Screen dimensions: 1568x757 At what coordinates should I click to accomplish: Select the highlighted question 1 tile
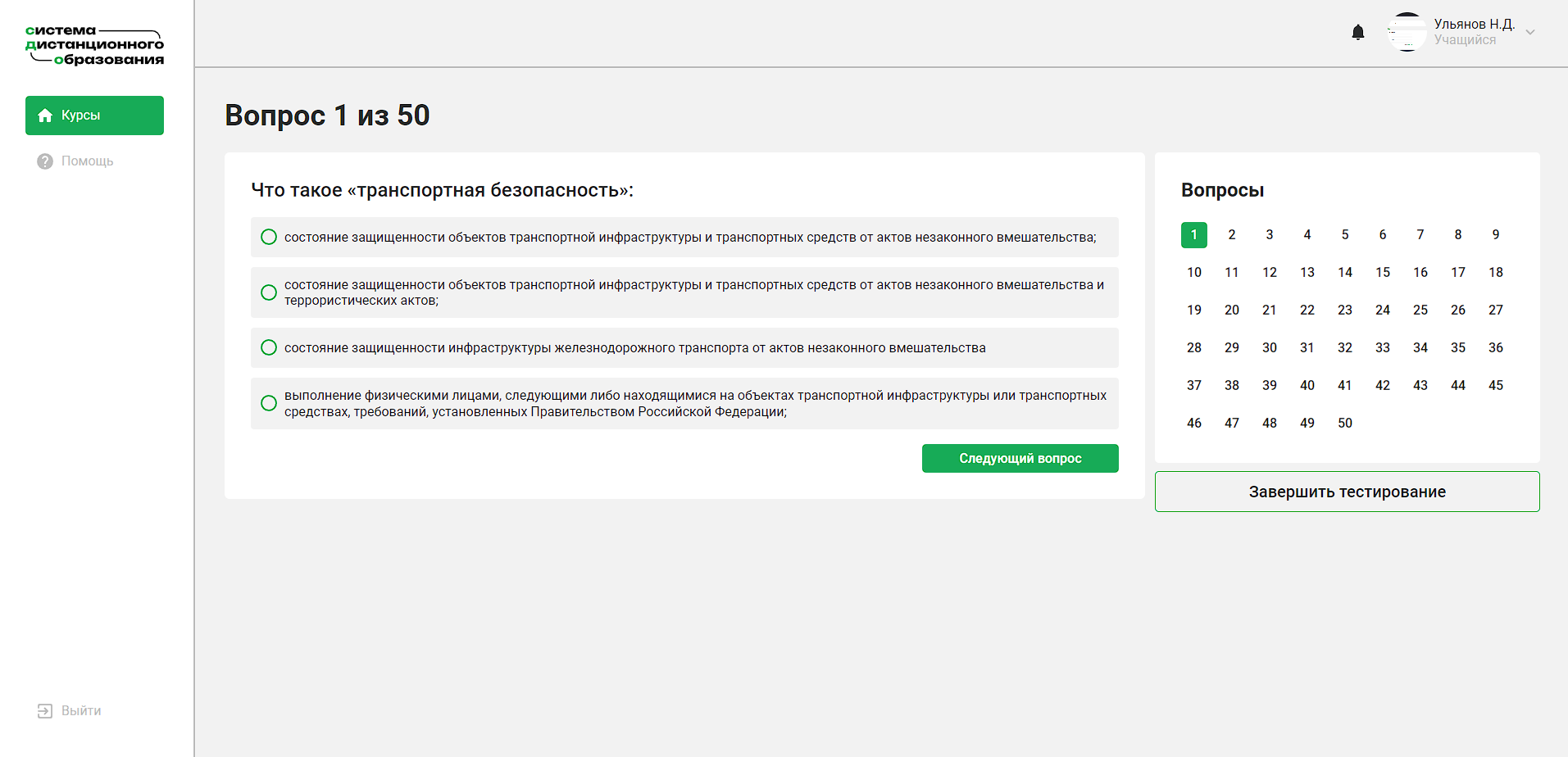1193,235
